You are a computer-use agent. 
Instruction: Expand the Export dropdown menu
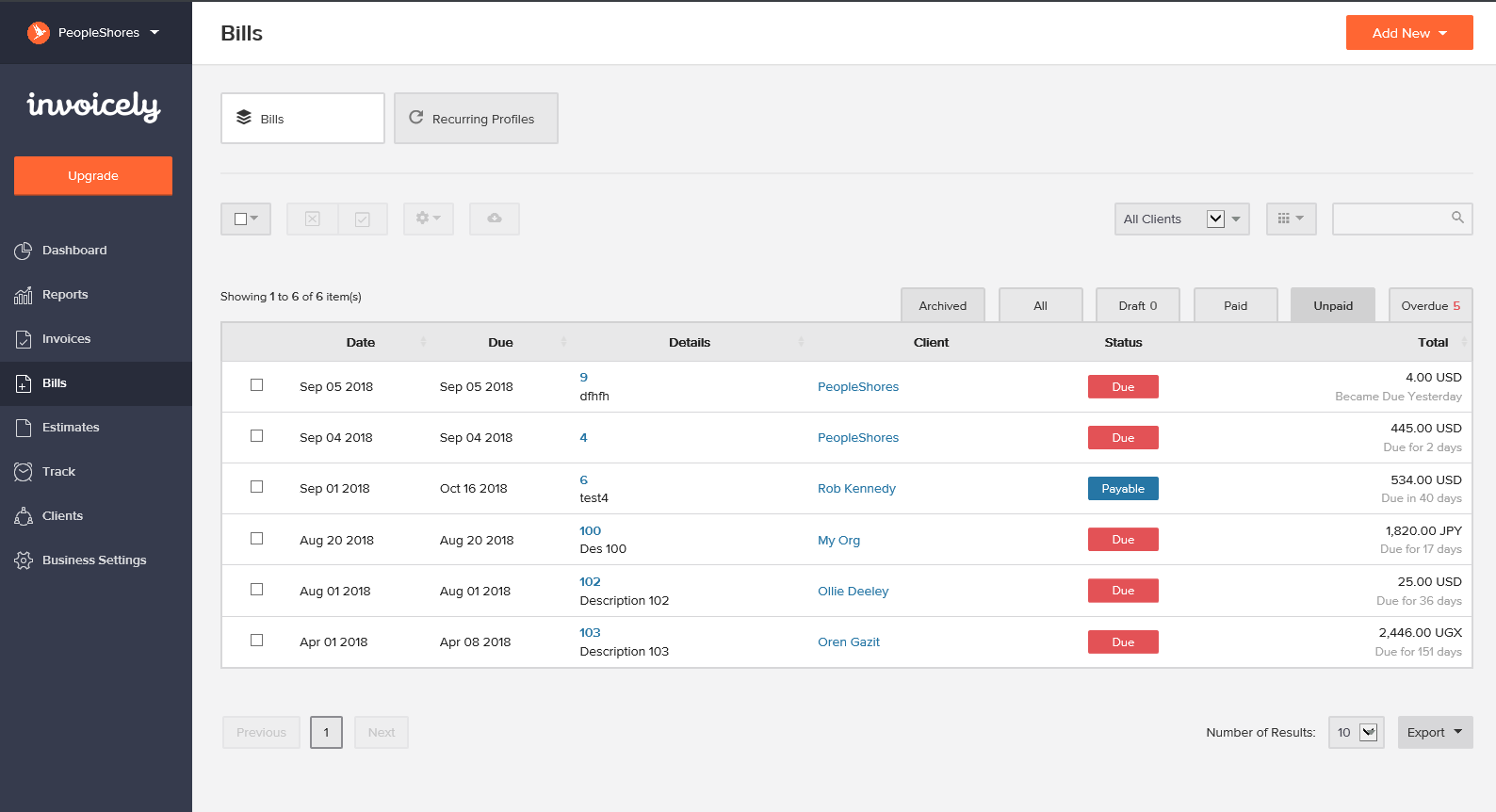coord(1434,733)
